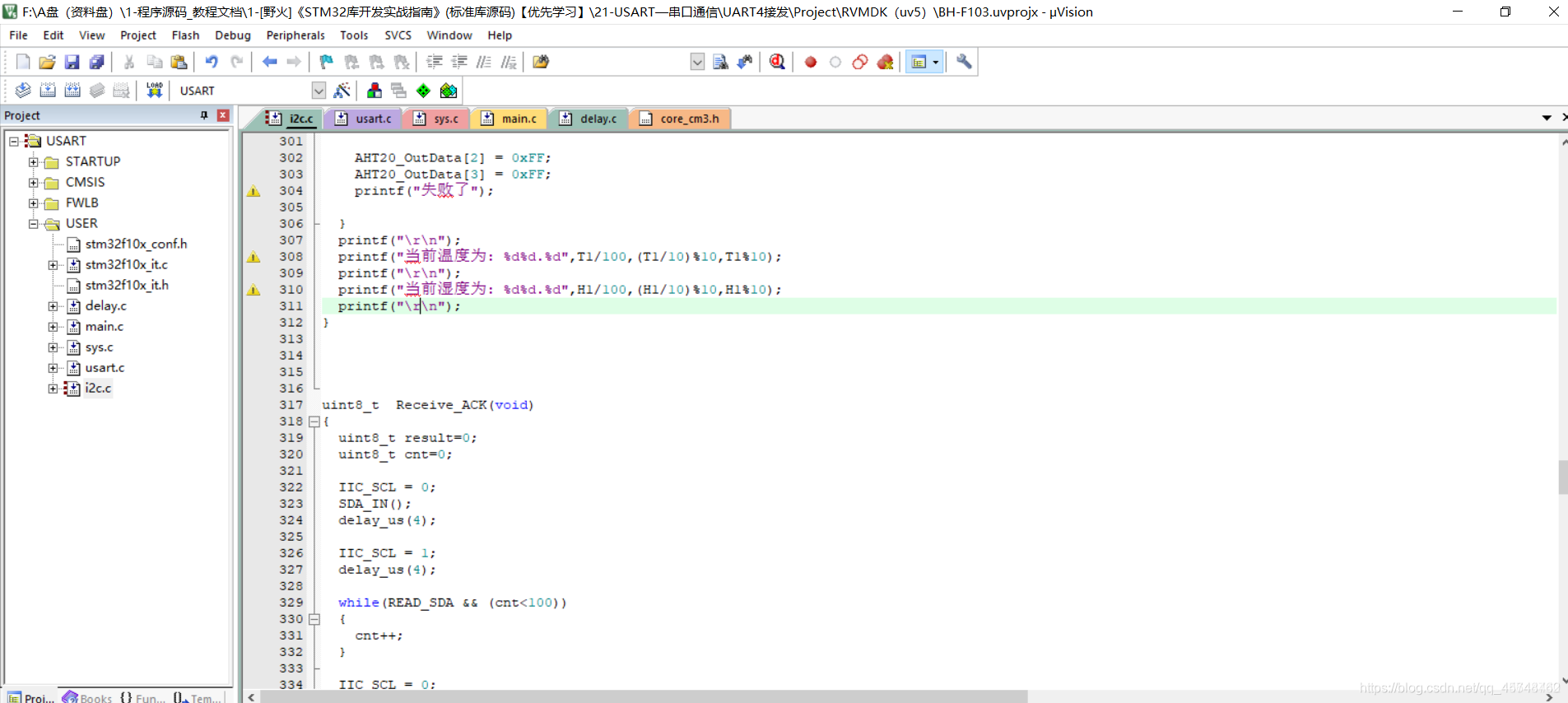
Task: Expand the FWLB group in the project tree
Action: (34, 203)
